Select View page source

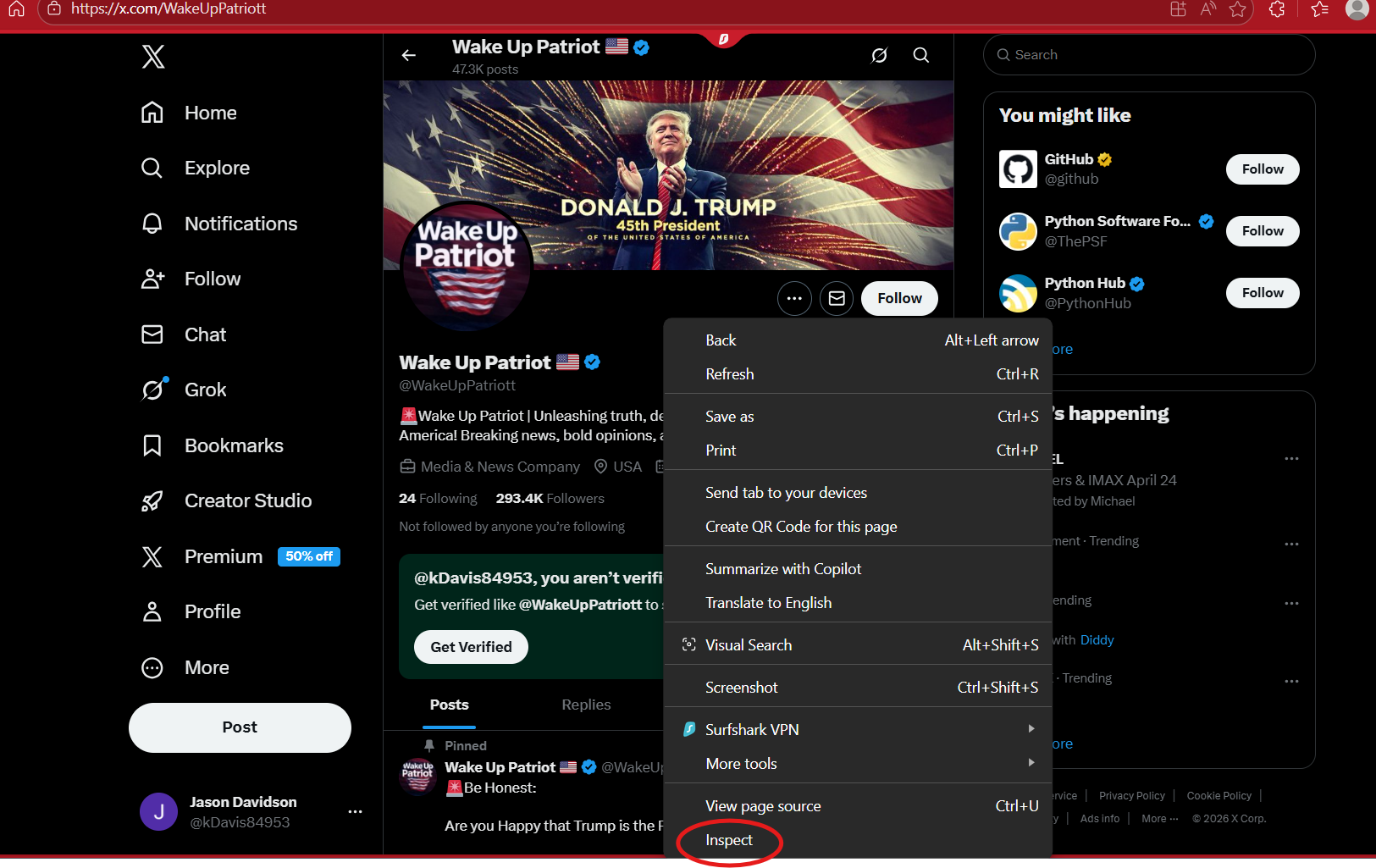(x=858, y=805)
